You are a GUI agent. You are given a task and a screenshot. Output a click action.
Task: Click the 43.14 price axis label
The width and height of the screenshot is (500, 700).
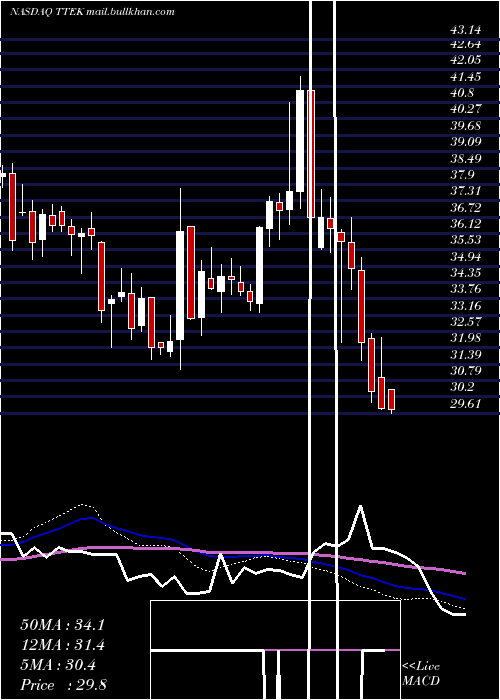(466, 30)
